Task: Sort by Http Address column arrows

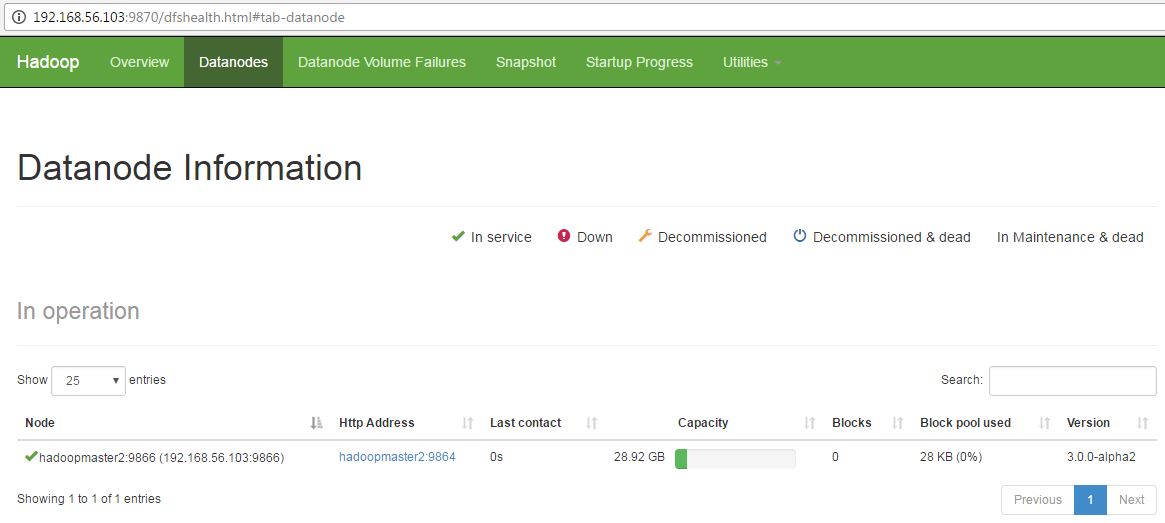Action: point(467,423)
